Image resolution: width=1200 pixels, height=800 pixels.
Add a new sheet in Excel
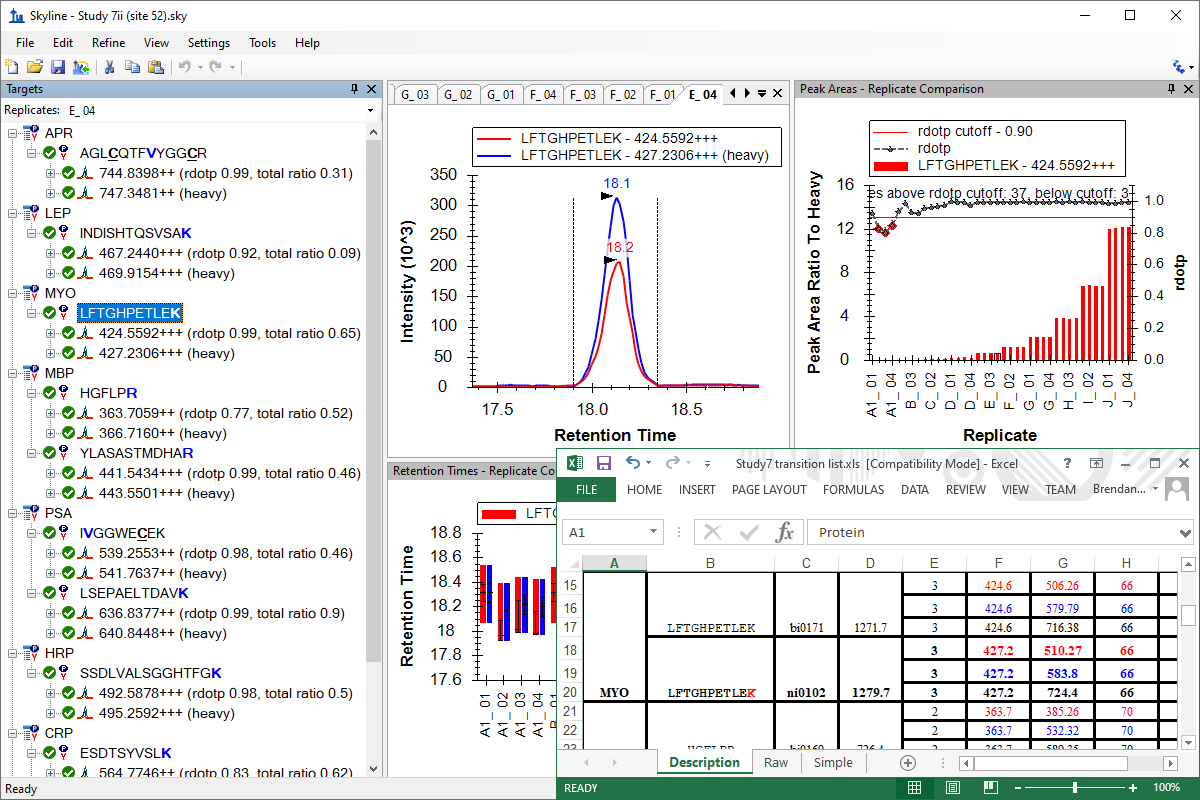[908, 763]
